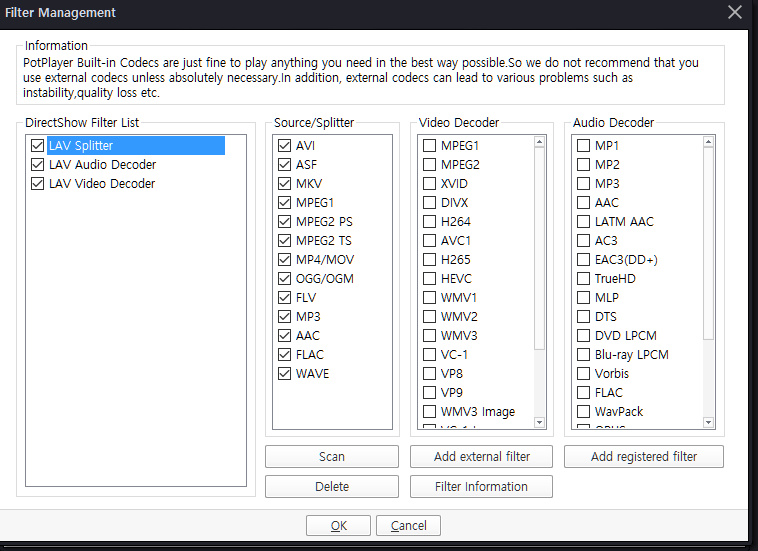Viewport: 758px width, 551px height.
Task: Uncheck the WAVE source checkbox
Action: pyautogui.click(x=285, y=374)
